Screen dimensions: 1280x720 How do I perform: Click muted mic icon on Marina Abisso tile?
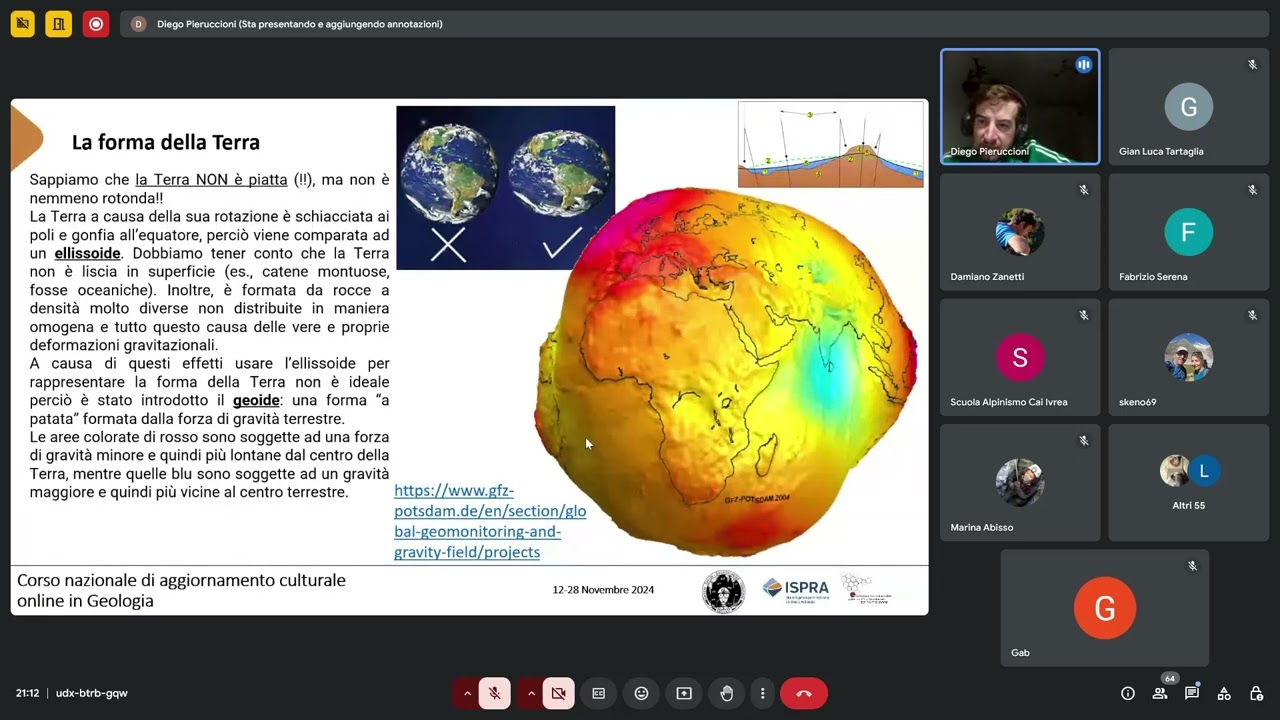pyautogui.click(x=1083, y=440)
